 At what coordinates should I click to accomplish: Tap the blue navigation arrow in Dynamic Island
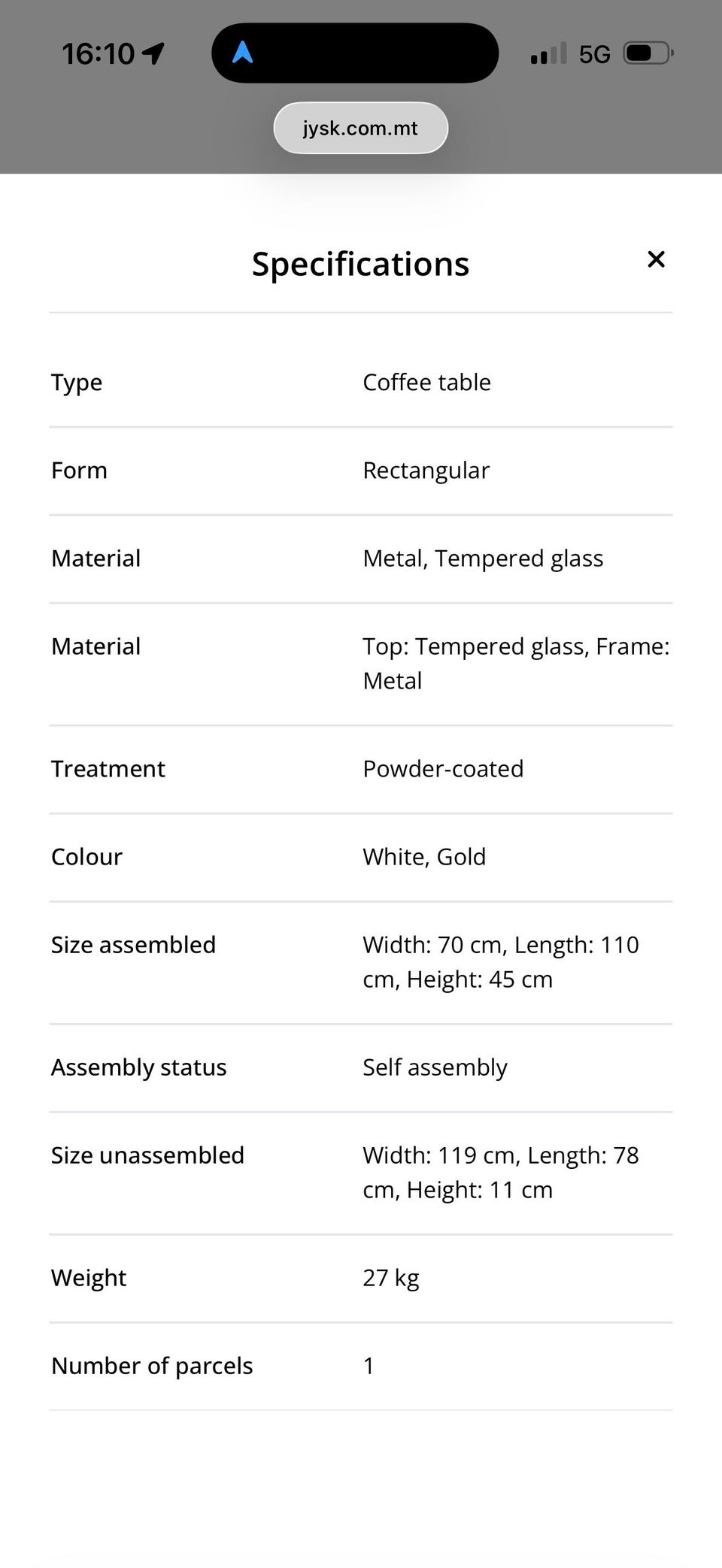coord(242,52)
